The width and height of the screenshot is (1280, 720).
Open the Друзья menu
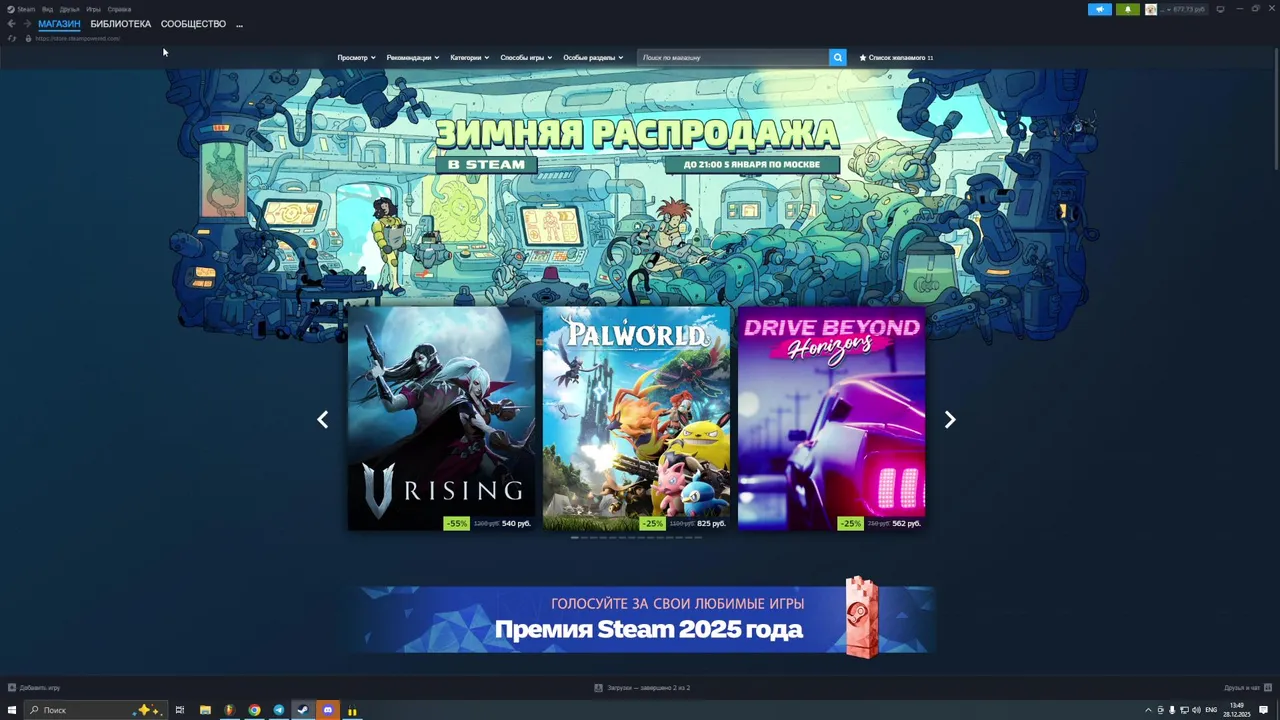tap(69, 9)
